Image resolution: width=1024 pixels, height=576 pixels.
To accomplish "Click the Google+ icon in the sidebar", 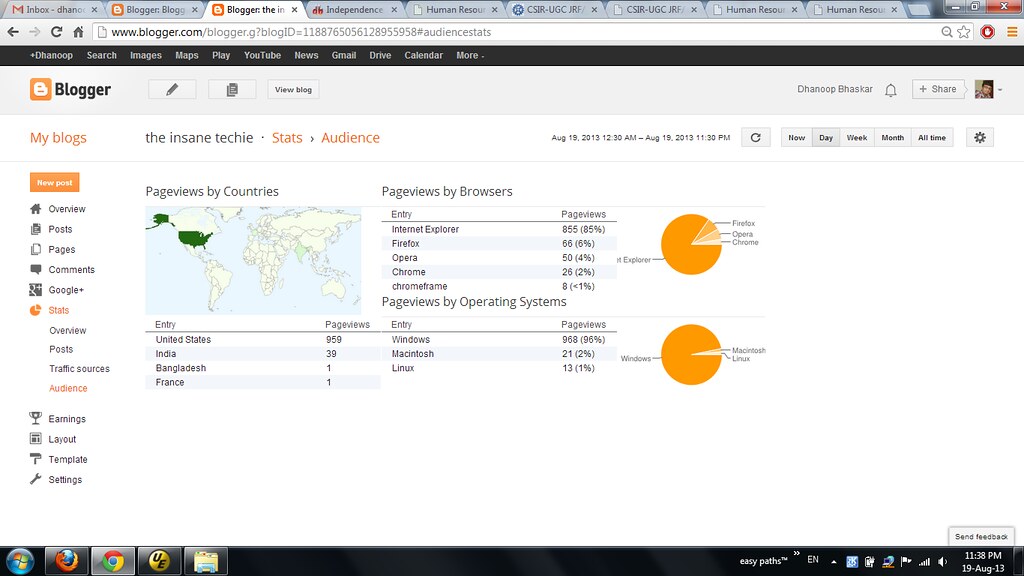I will coord(36,290).
